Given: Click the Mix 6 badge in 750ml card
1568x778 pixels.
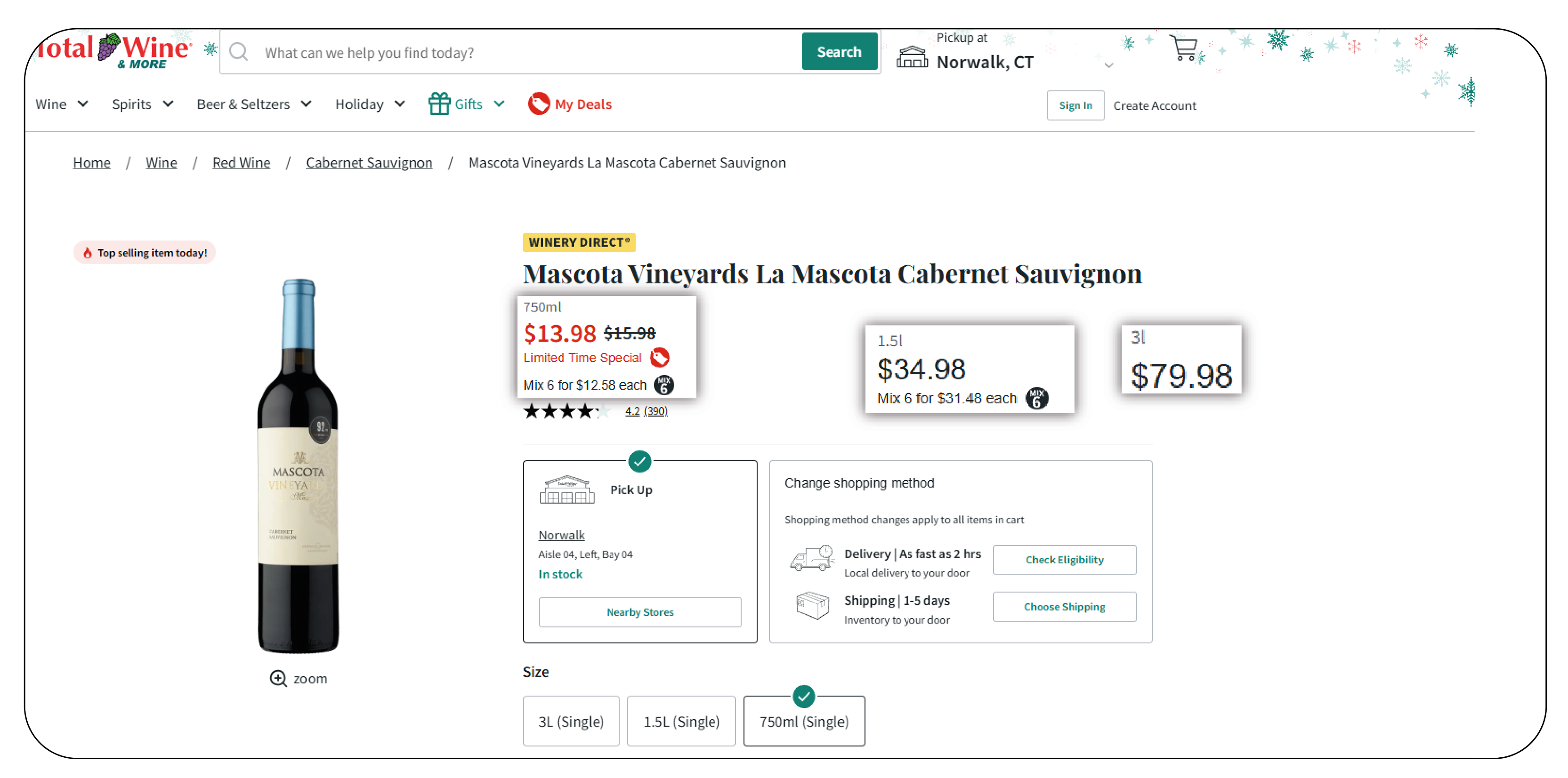Looking at the screenshot, I should tap(663, 385).
